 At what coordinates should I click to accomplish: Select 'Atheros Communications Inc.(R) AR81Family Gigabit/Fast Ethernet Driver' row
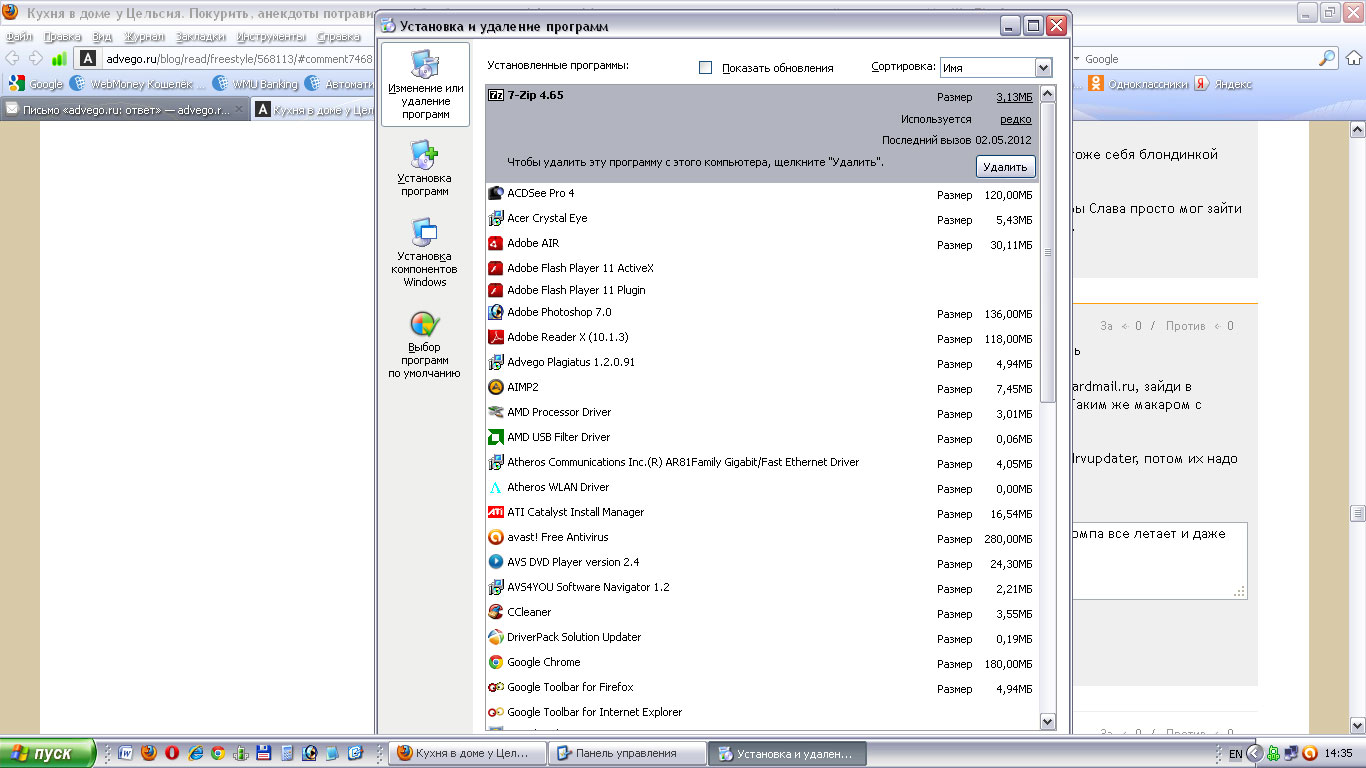click(762, 462)
